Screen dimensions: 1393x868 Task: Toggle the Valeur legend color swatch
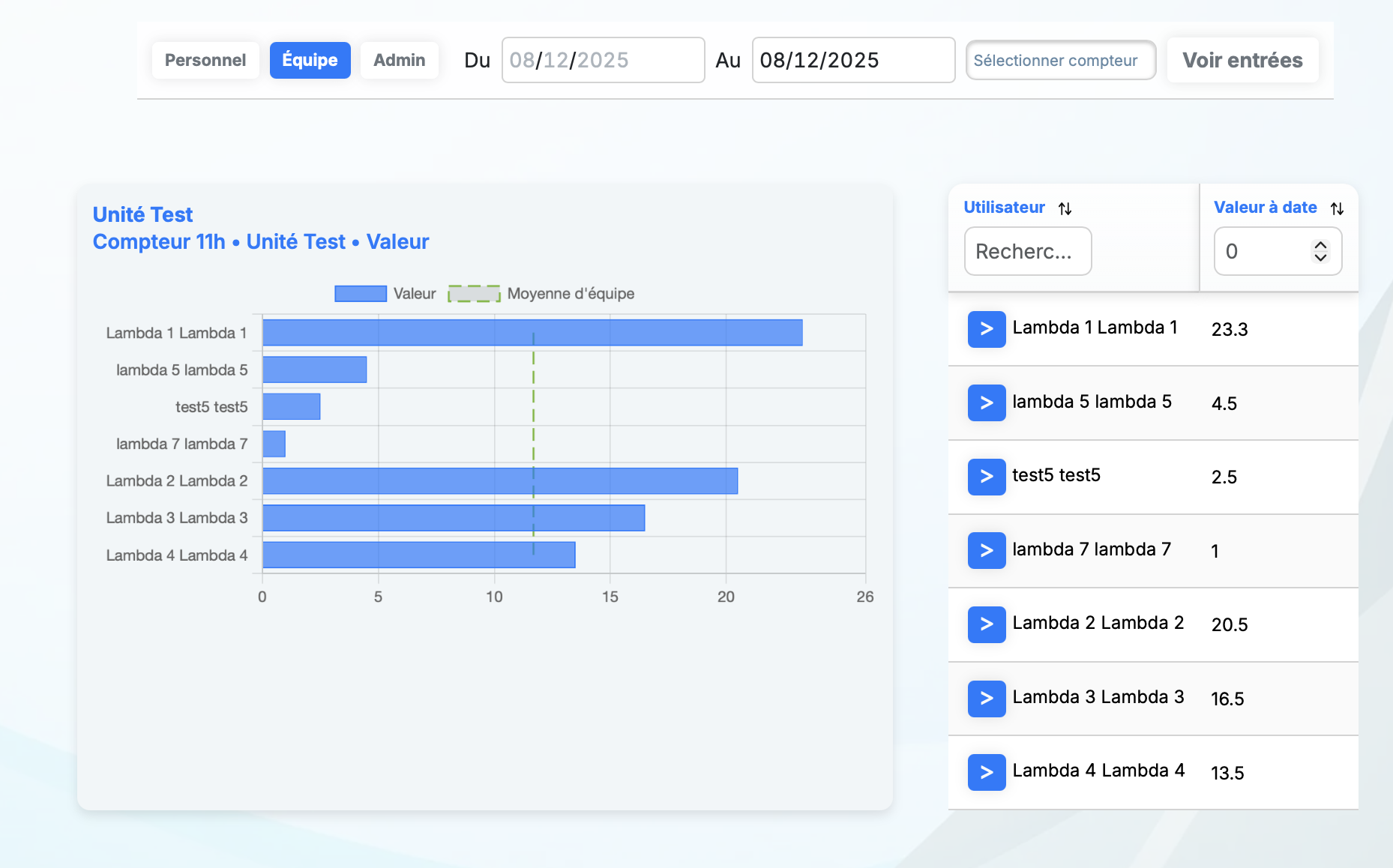click(361, 294)
